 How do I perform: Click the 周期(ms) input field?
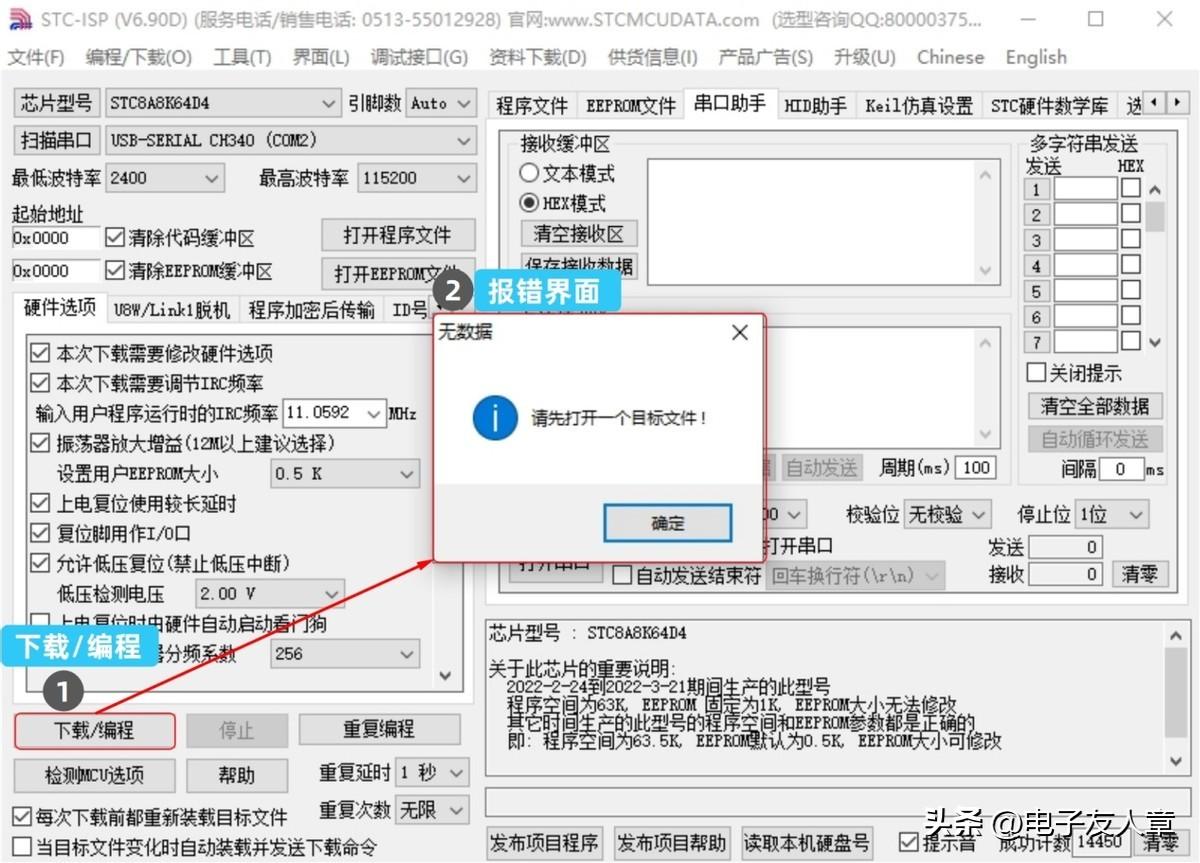974,467
